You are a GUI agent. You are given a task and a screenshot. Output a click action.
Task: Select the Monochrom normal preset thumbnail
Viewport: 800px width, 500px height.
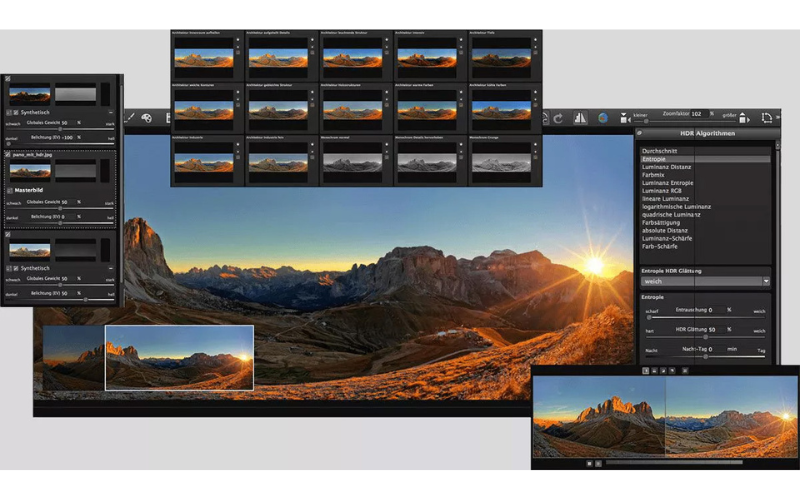click(x=353, y=163)
